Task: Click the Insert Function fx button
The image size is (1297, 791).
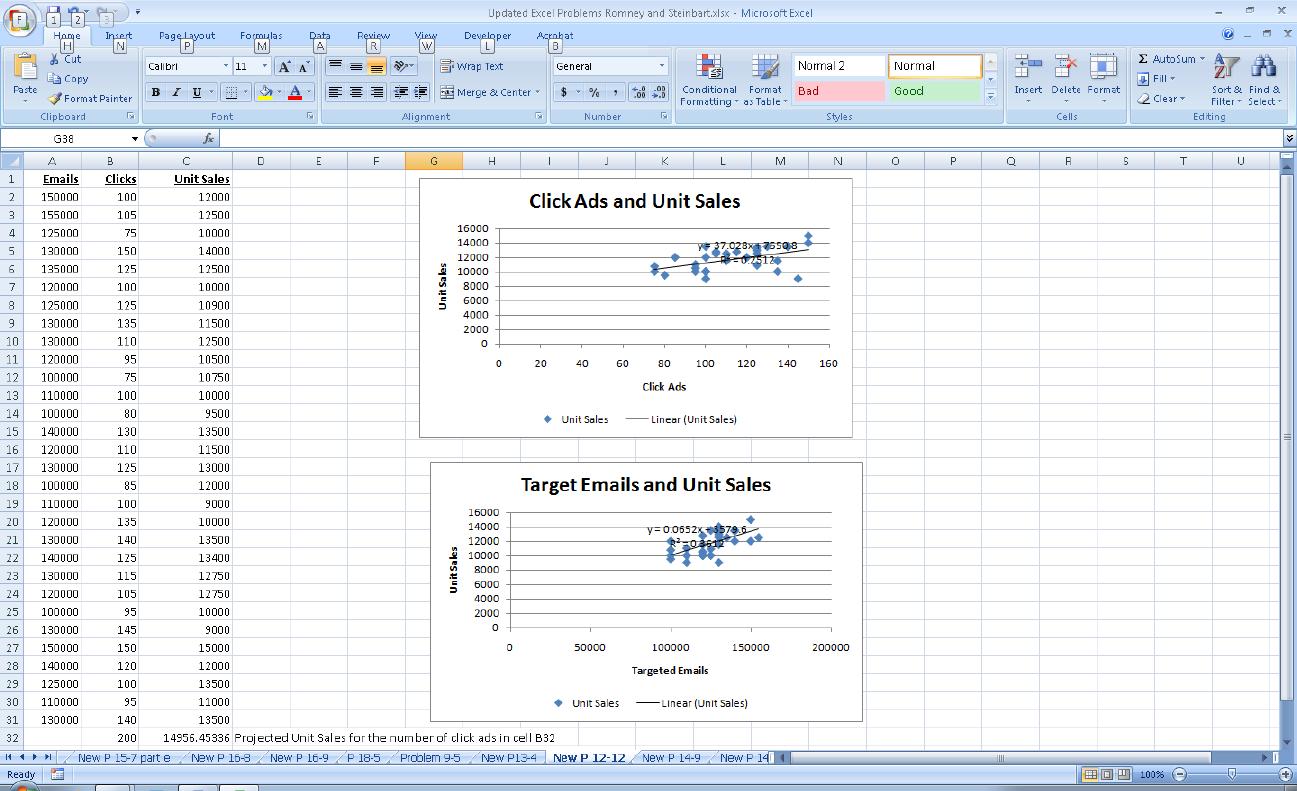Action: 209,139
